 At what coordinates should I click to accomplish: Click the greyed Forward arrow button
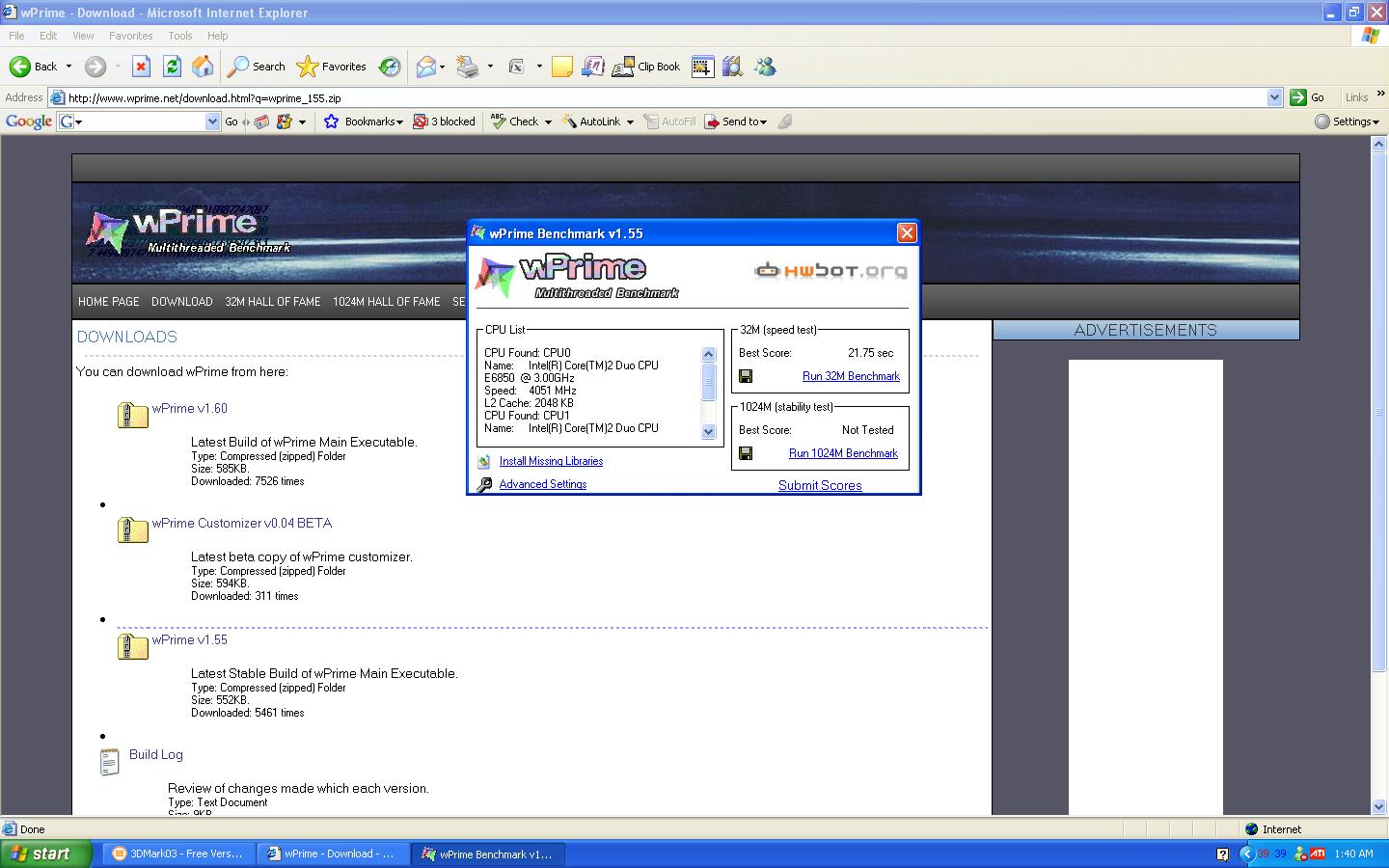95,67
